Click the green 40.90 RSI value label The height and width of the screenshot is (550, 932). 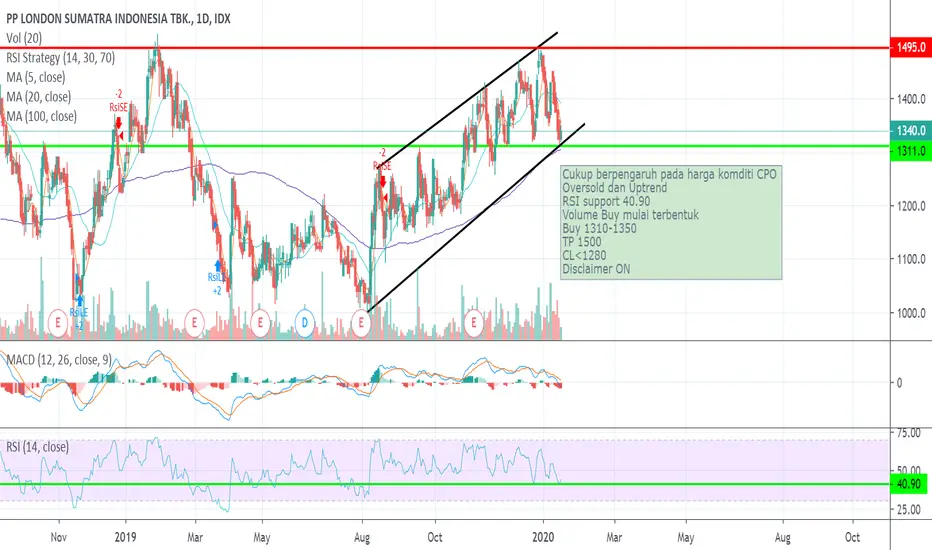coord(909,484)
